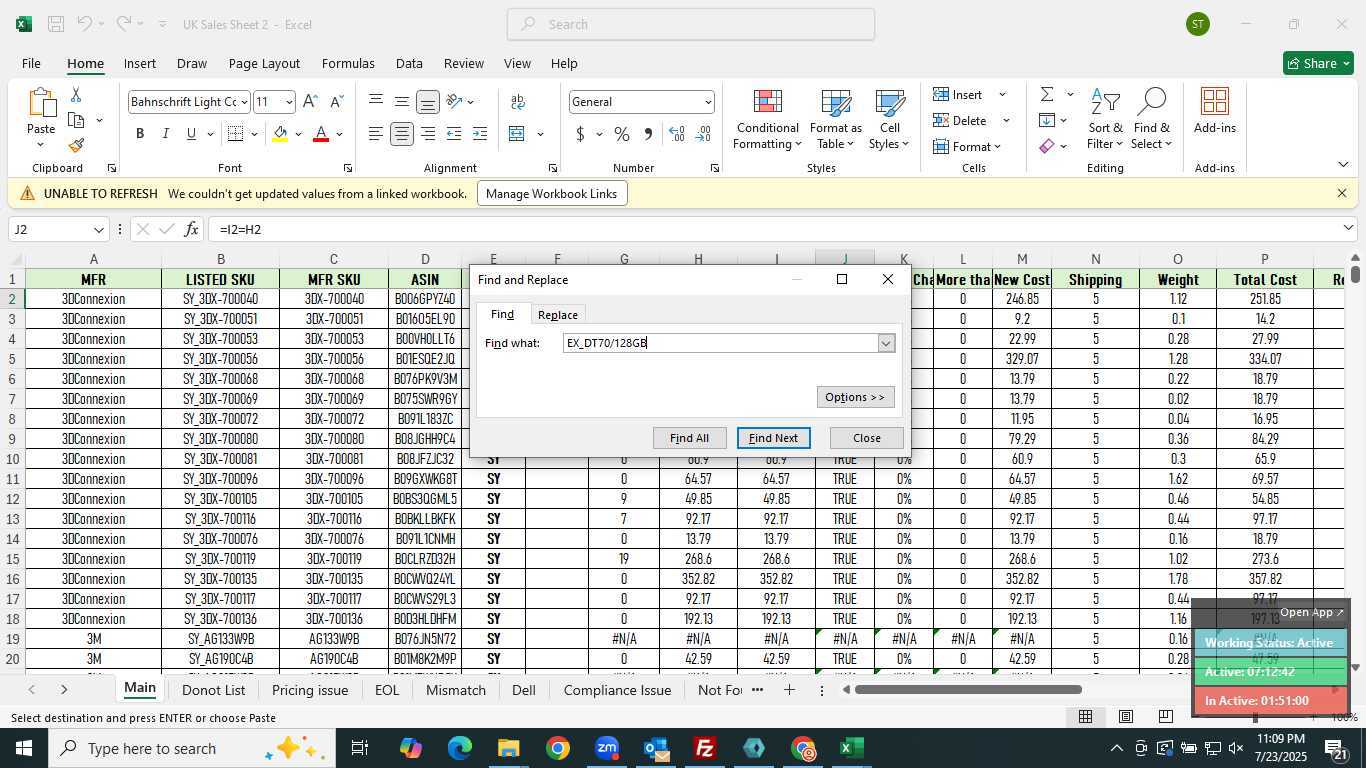1366x768 pixels.
Task: Click Wrap Text icon
Action: point(518,102)
